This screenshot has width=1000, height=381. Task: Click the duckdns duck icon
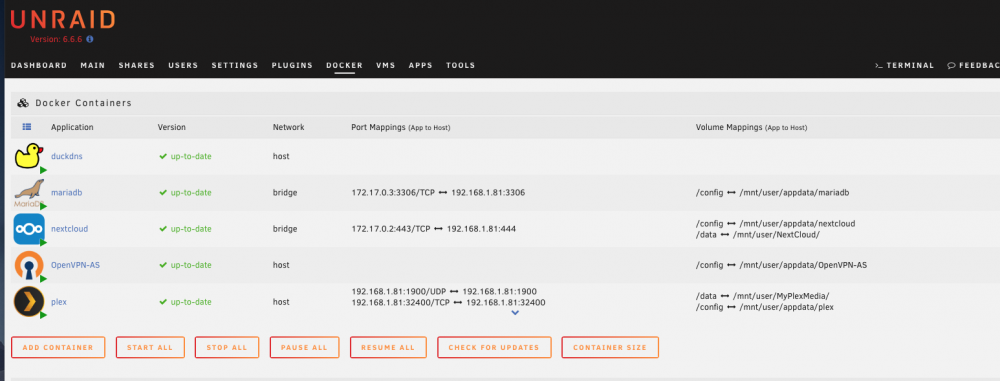coord(29,156)
